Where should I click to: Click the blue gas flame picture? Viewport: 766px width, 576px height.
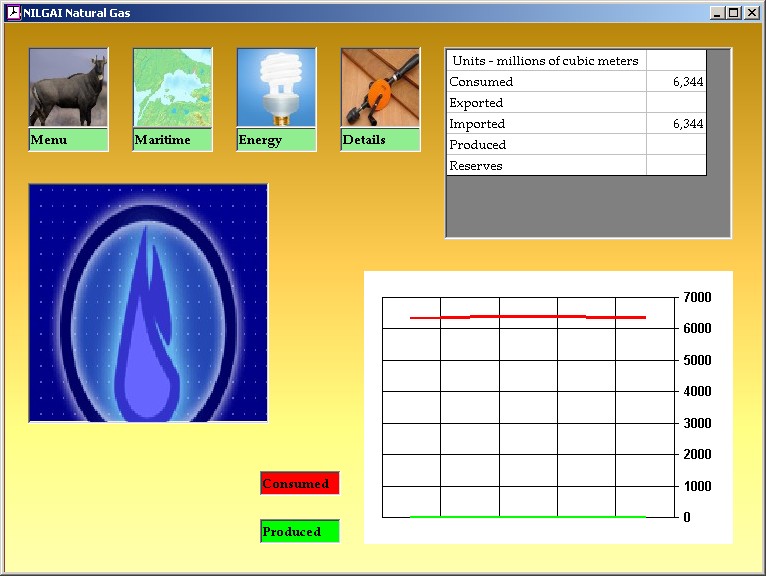(x=148, y=303)
